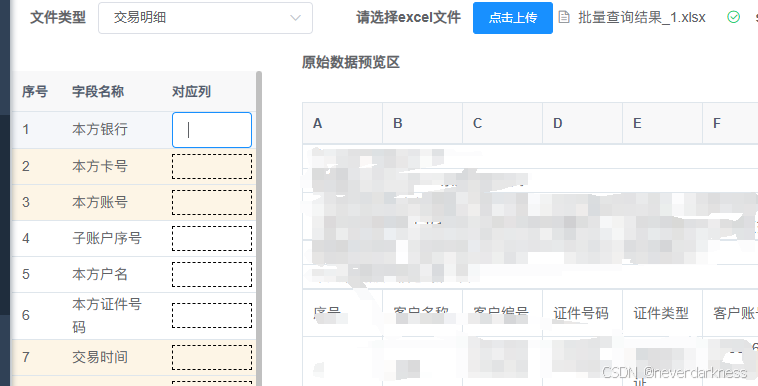
Task: Click the 证件号码 cell in preview table
Action: (x=583, y=313)
